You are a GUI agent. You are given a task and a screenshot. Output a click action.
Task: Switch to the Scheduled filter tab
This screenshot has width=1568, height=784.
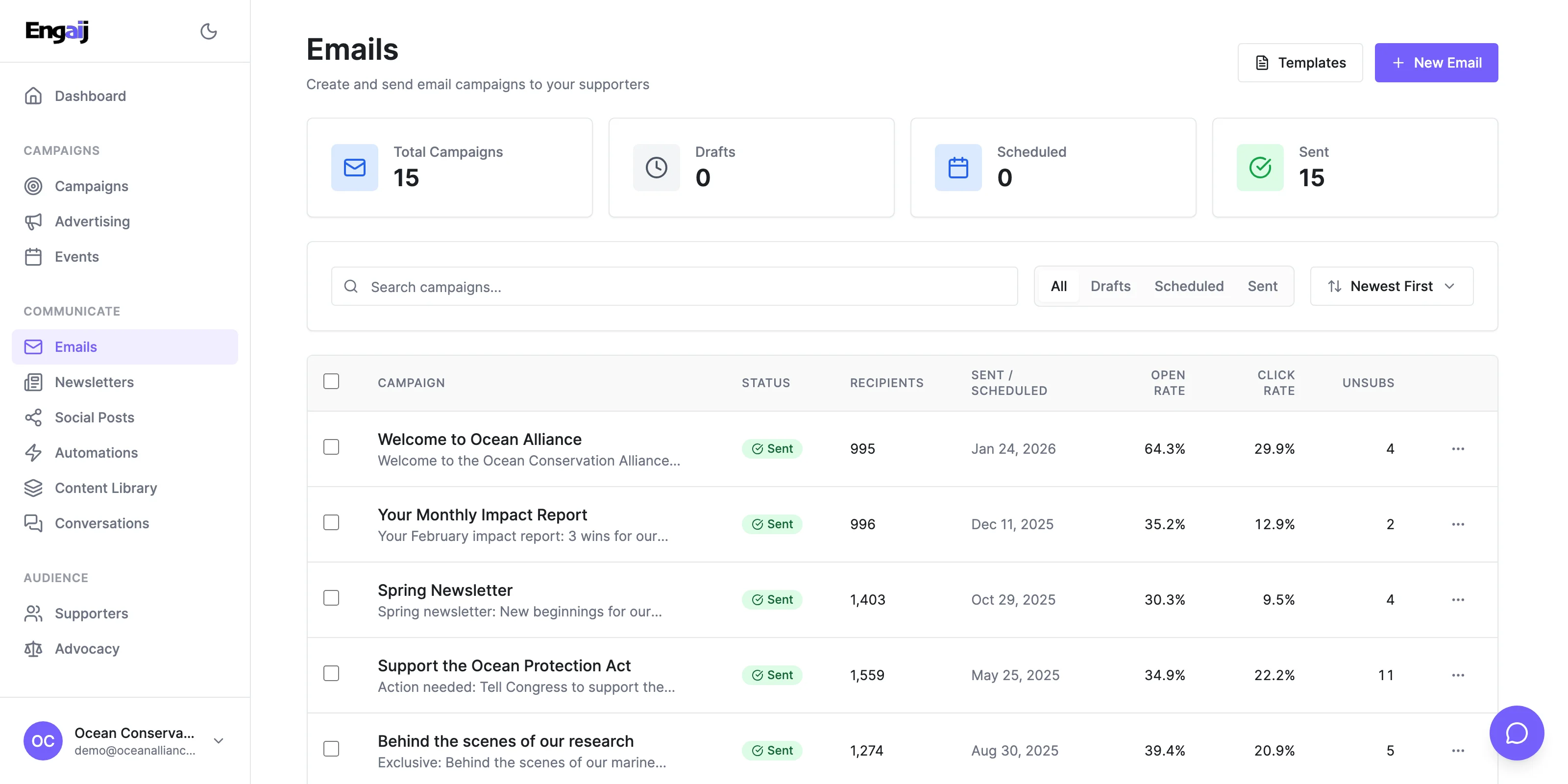point(1188,286)
